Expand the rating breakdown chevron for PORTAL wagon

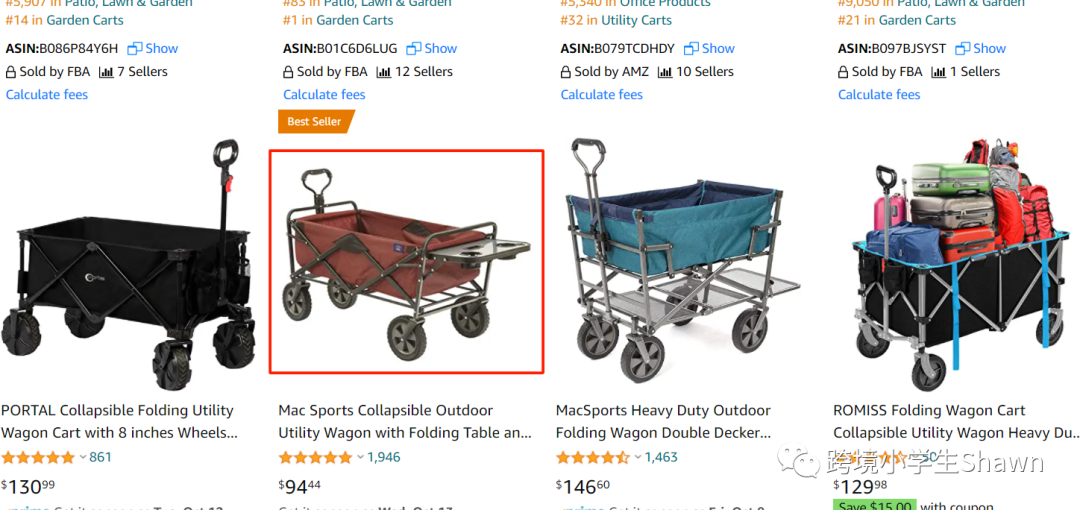(x=83, y=458)
